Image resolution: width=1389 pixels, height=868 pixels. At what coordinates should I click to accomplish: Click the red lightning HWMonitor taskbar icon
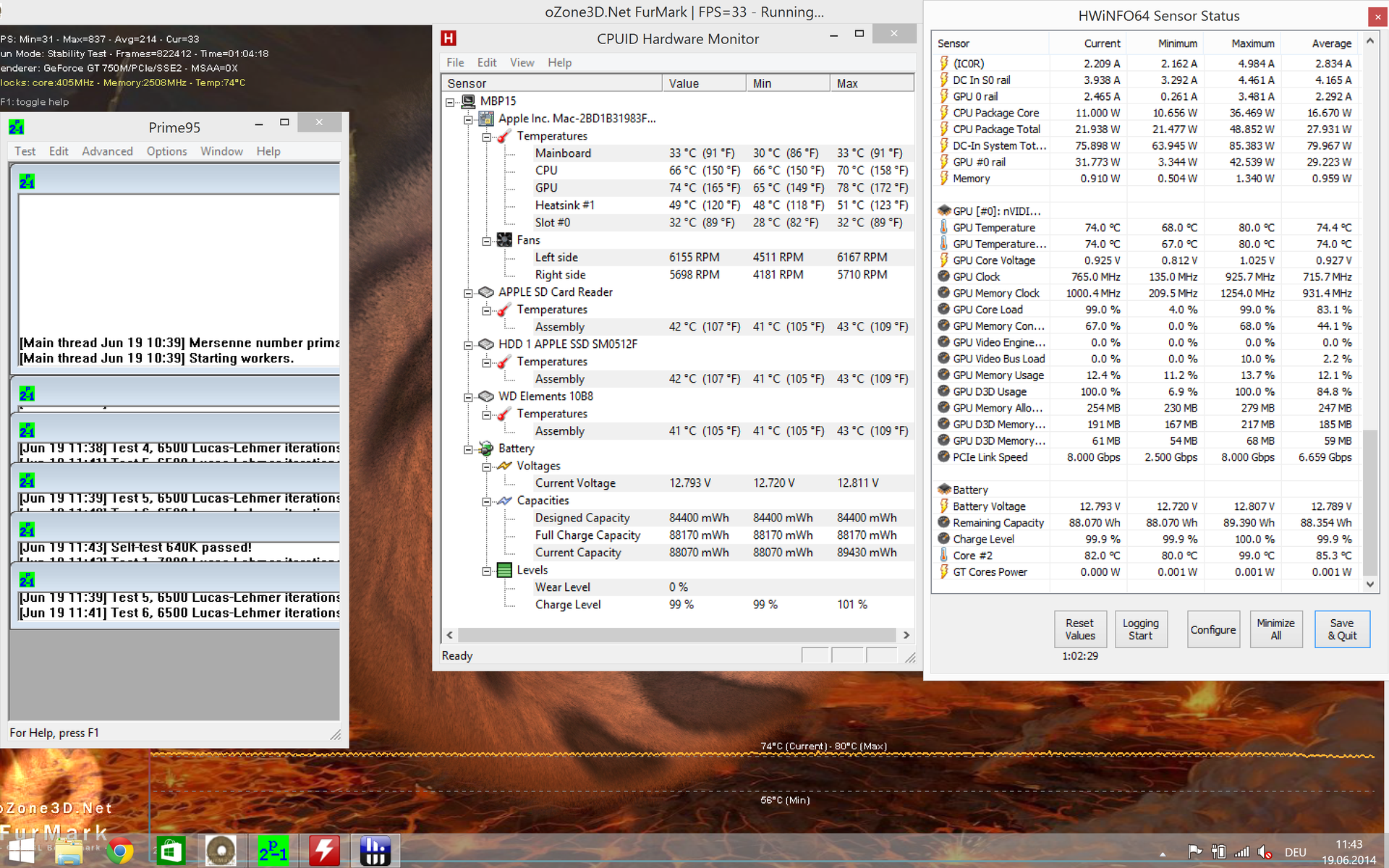coord(324,851)
